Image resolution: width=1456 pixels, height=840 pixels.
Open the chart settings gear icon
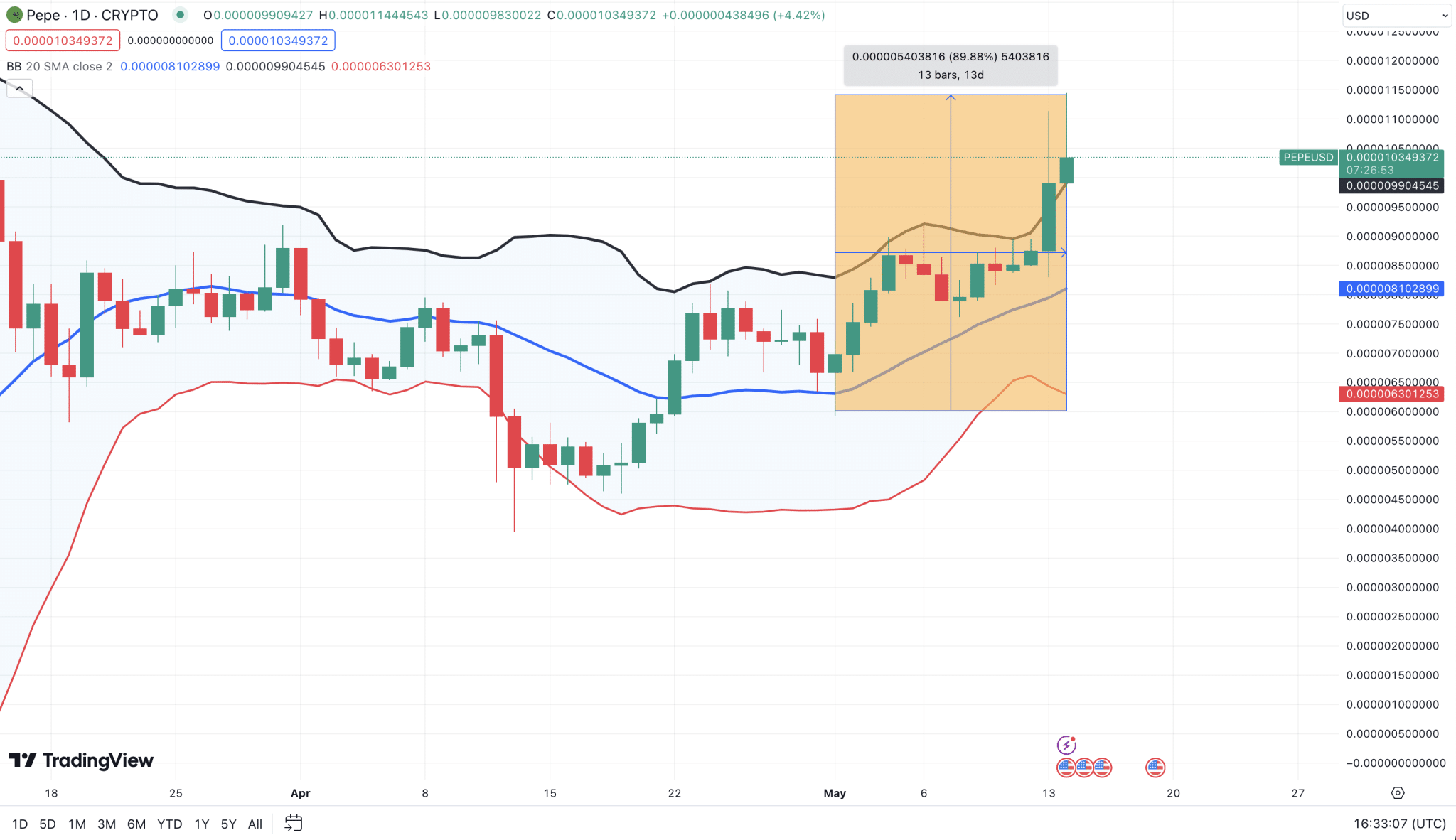click(x=1398, y=793)
